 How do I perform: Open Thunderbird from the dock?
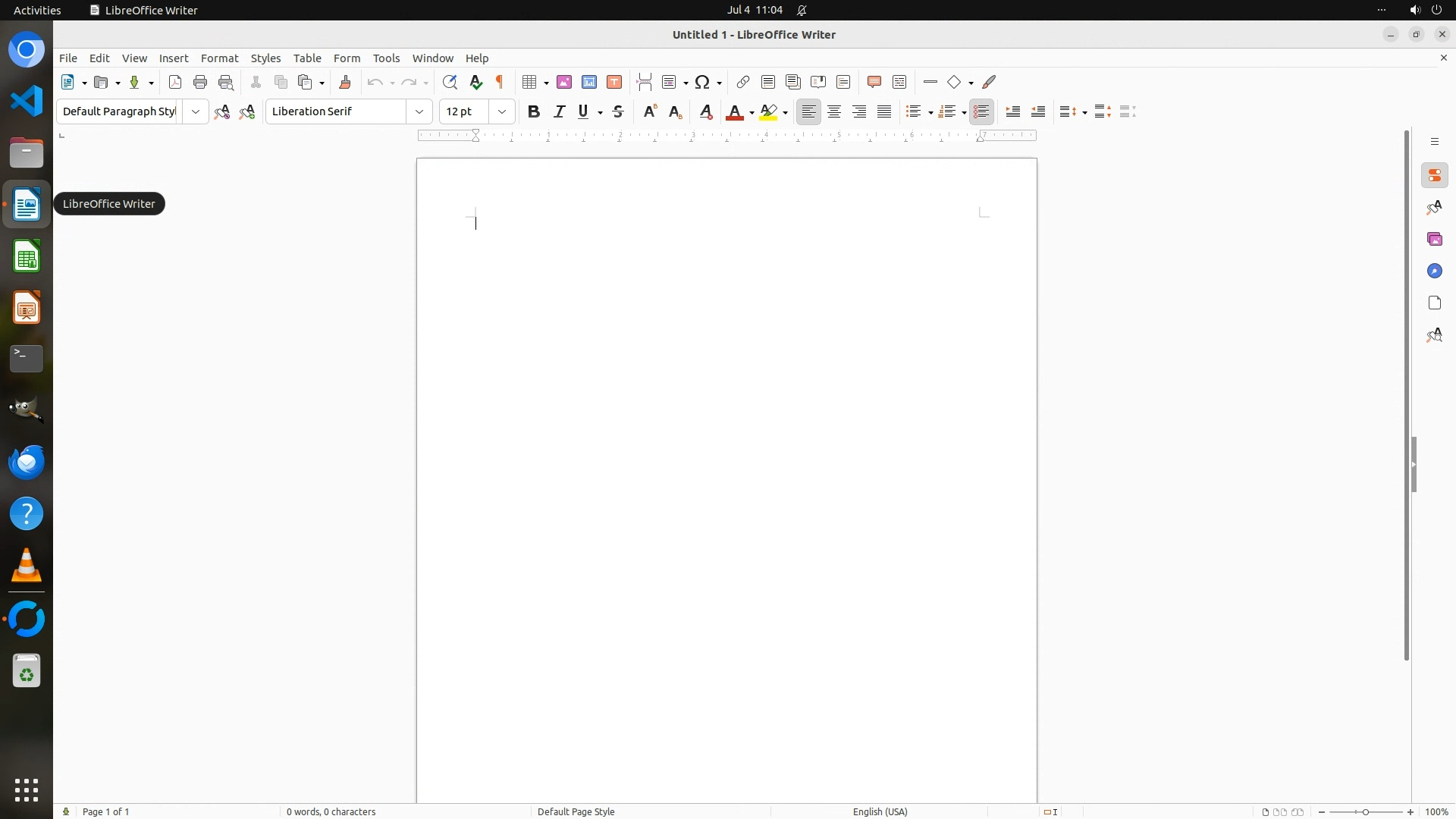[27, 462]
